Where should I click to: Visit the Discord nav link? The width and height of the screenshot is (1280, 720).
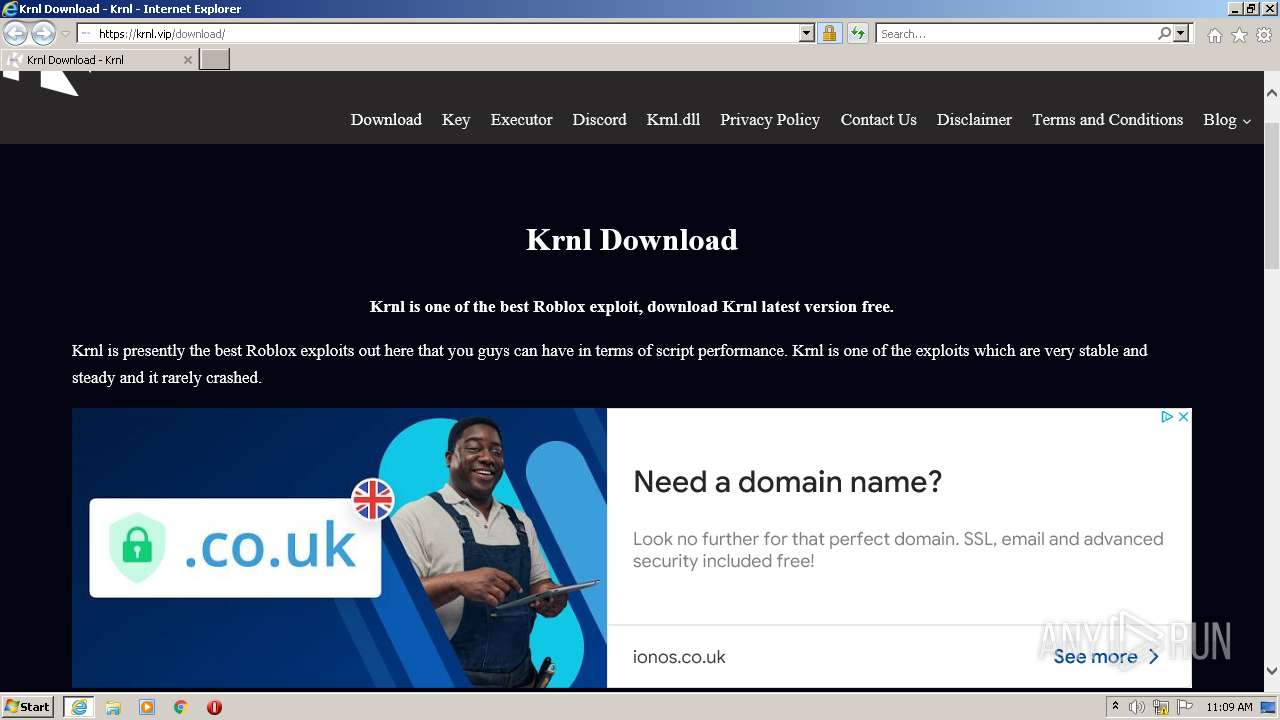click(x=599, y=120)
